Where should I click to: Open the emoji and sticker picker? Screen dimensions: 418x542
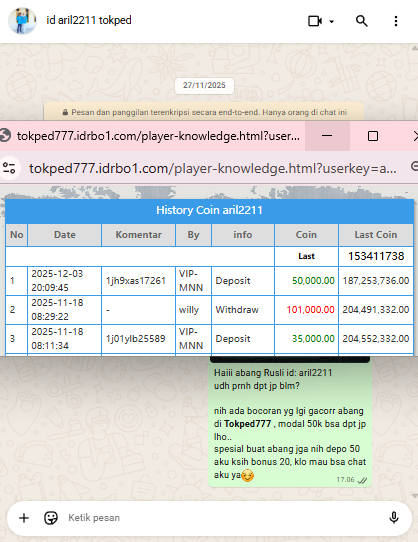point(51,518)
